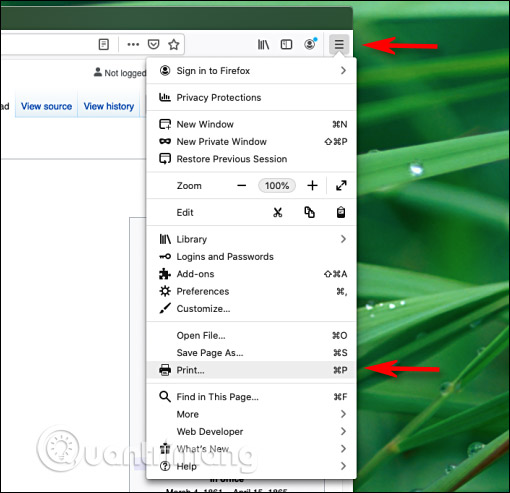Select Restore Previous Session
Screen dimensions: 510x493
(x=252, y=159)
